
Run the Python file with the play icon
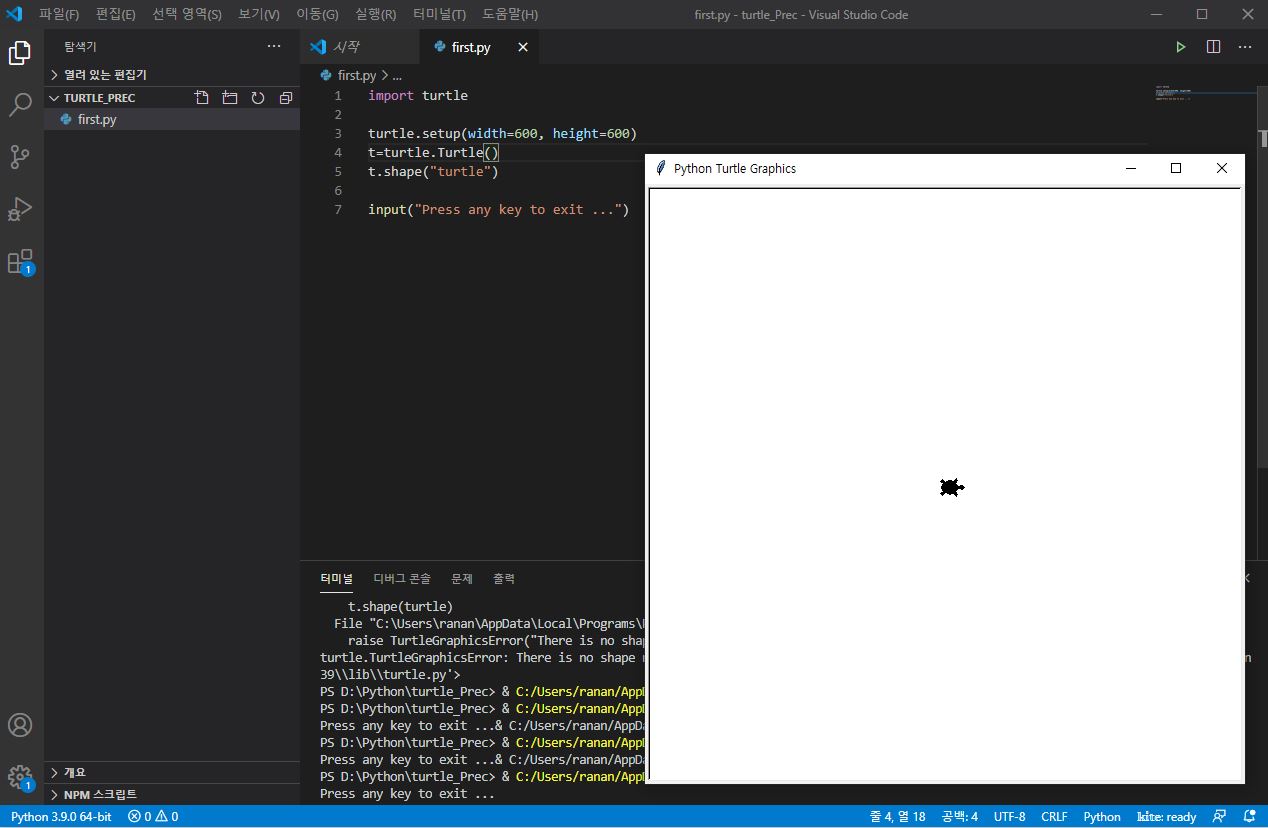coord(1181,47)
